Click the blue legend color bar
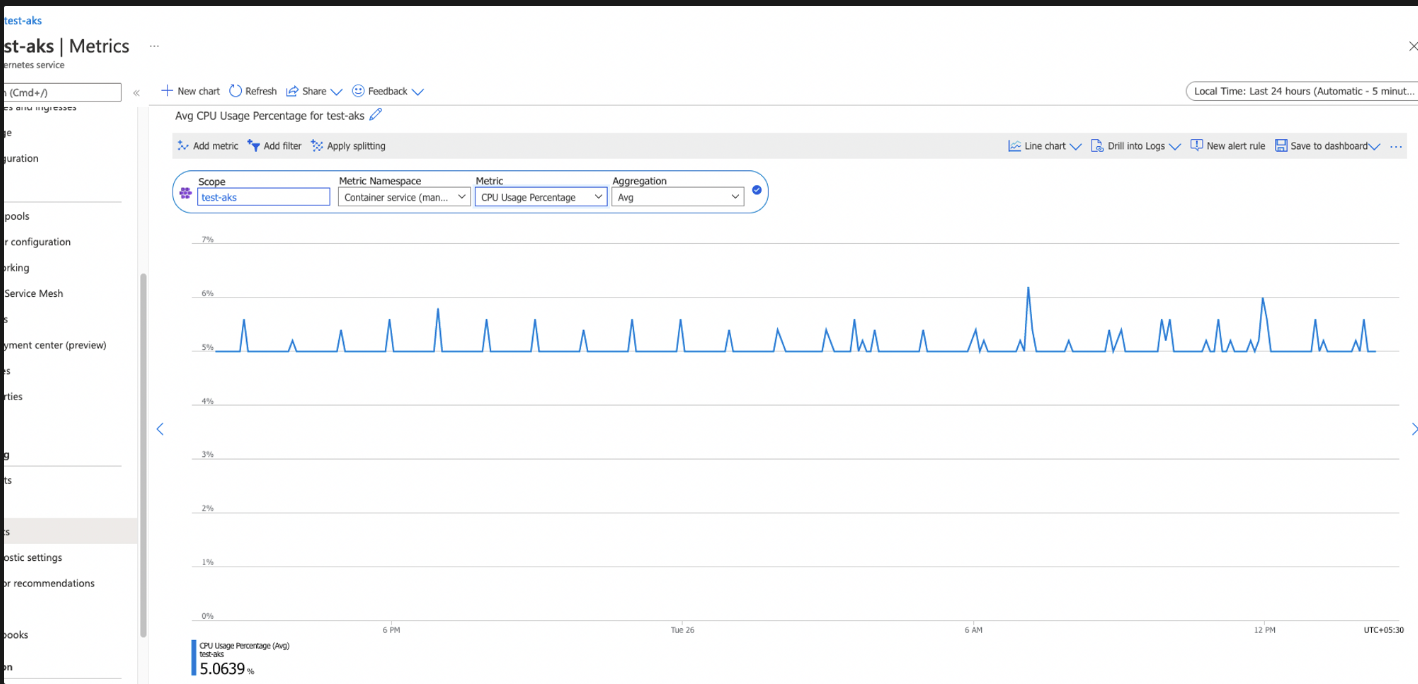The width and height of the screenshot is (1418, 684). [193, 657]
